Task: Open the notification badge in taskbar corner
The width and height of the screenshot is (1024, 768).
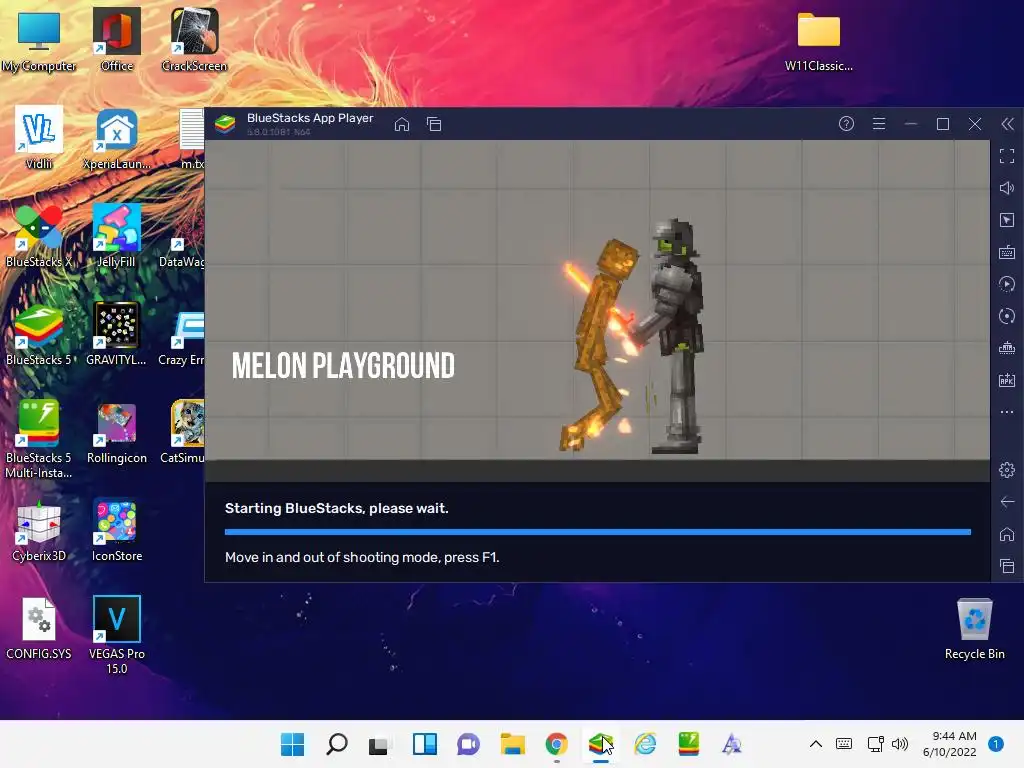Action: point(995,743)
